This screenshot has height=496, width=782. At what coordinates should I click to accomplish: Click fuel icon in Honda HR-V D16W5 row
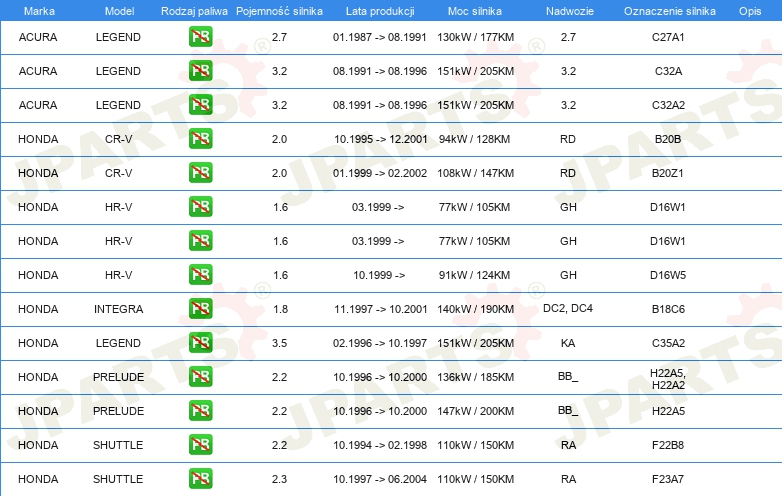tap(200, 275)
